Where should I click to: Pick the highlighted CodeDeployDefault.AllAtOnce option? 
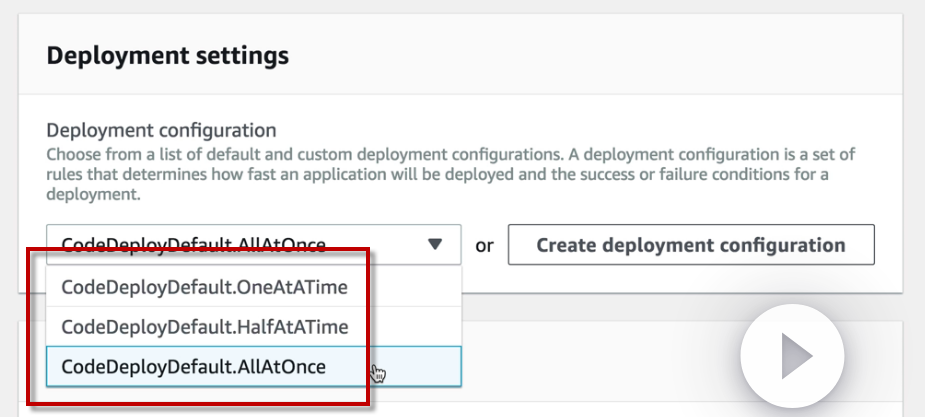(193, 367)
